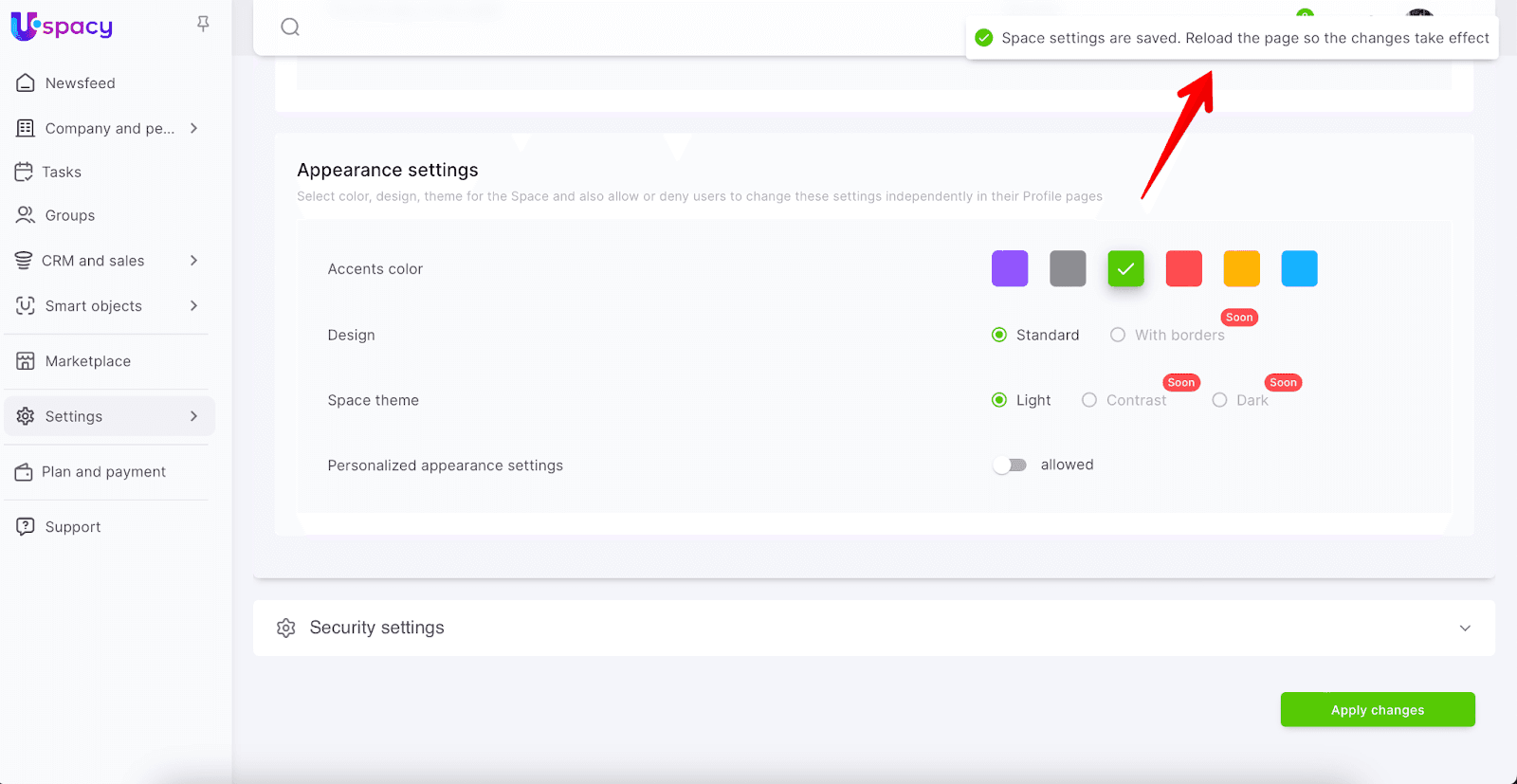Image resolution: width=1517 pixels, height=784 pixels.
Task: Click the Groups people icon
Action: 26,215
